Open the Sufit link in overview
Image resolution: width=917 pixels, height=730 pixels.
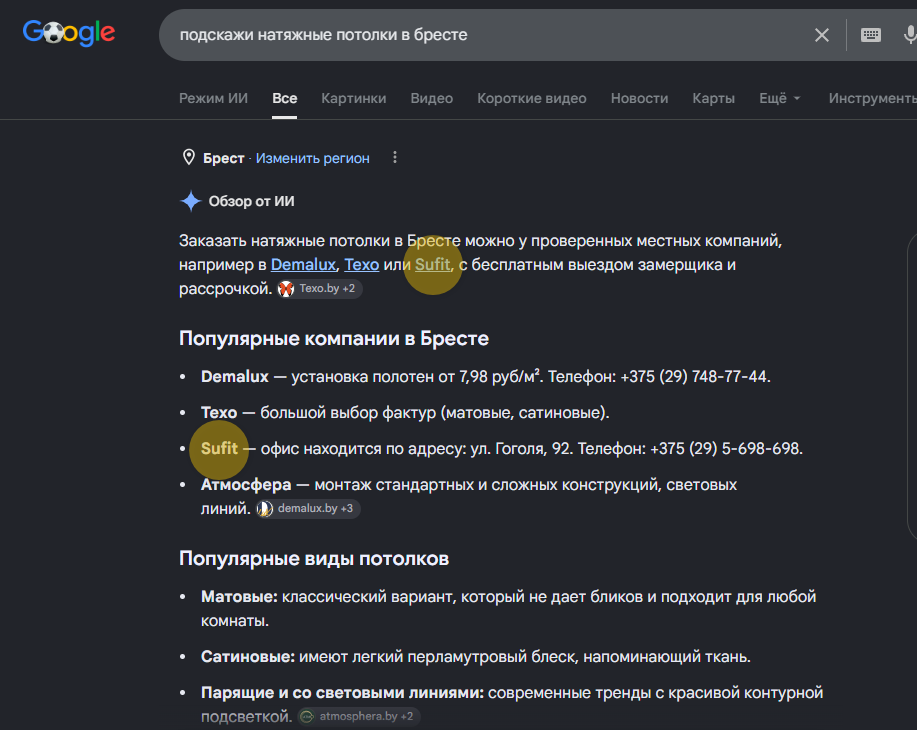[x=433, y=265]
